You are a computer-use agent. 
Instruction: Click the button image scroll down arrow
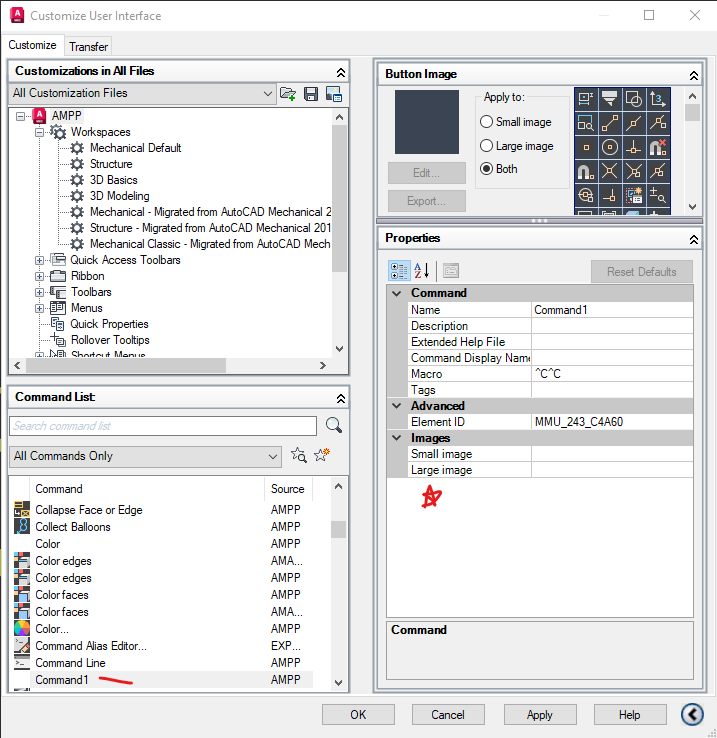(x=692, y=207)
